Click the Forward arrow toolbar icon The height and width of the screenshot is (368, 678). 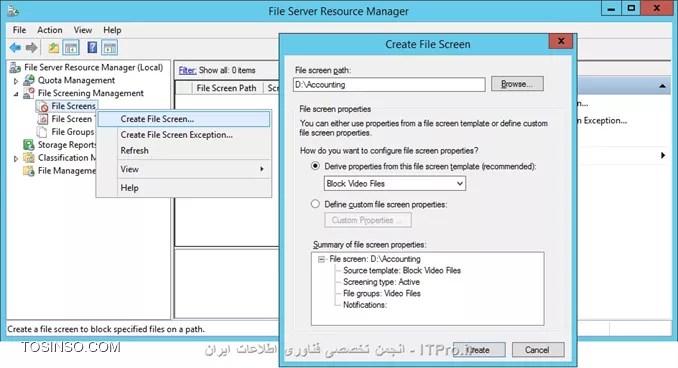click(31, 48)
